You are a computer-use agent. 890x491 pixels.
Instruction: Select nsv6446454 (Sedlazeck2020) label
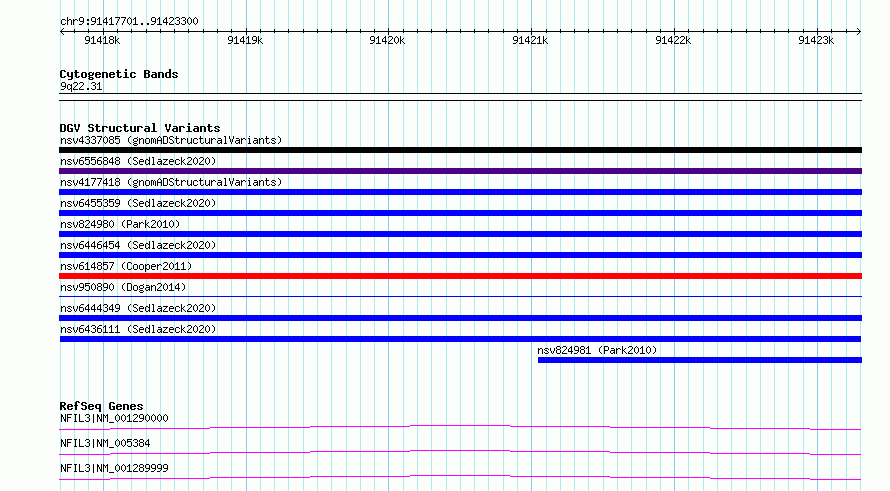pyautogui.click(x=138, y=245)
